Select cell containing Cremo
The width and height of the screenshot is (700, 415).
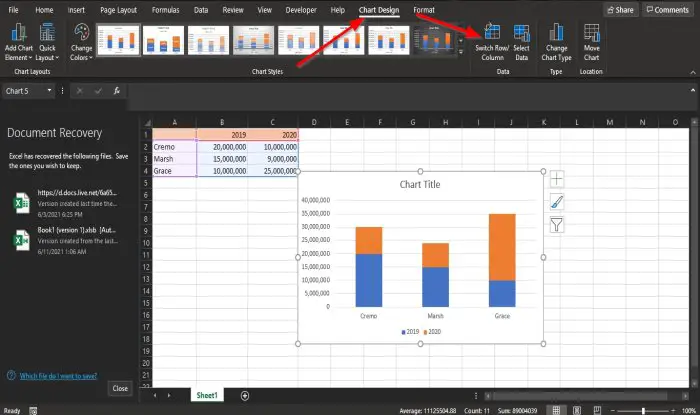click(175, 147)
